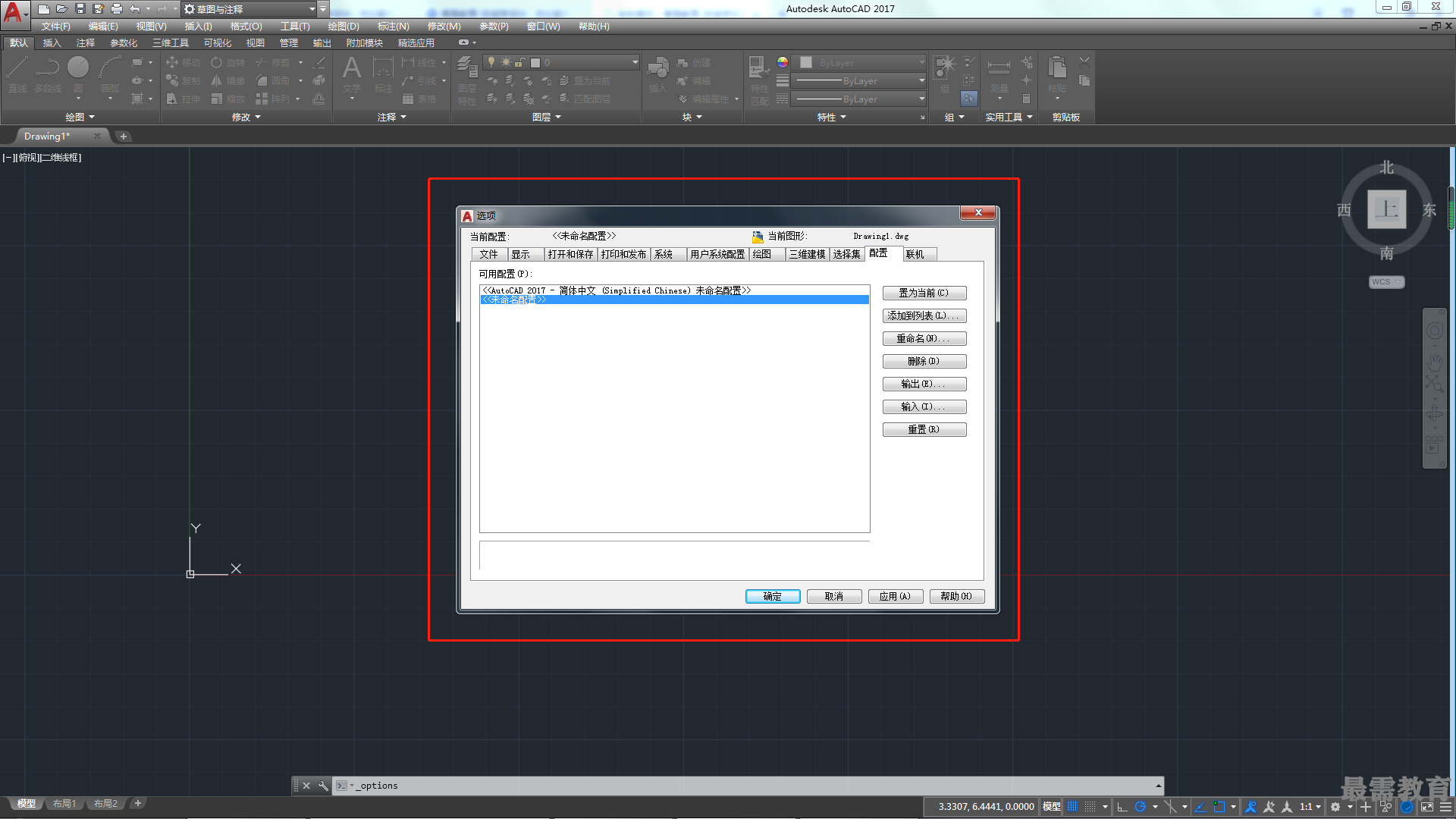The width and height of the screenshot is (1456, 819).
Task: Toggle object snap tracking in status bar
Action: 1200,807
